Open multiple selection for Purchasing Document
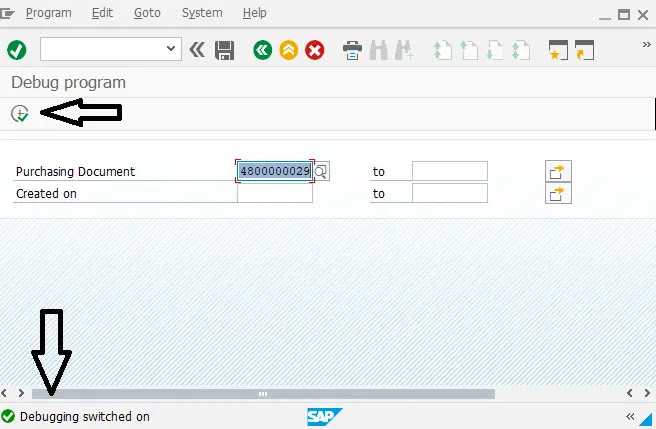Screen dimensions: 656x429 [x=558, y=171]
